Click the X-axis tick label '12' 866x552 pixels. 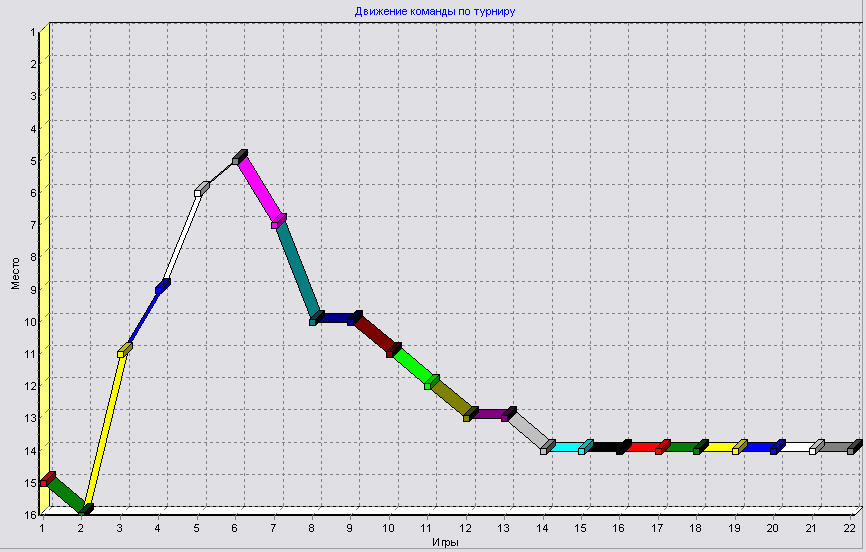(x=466, y=528)
